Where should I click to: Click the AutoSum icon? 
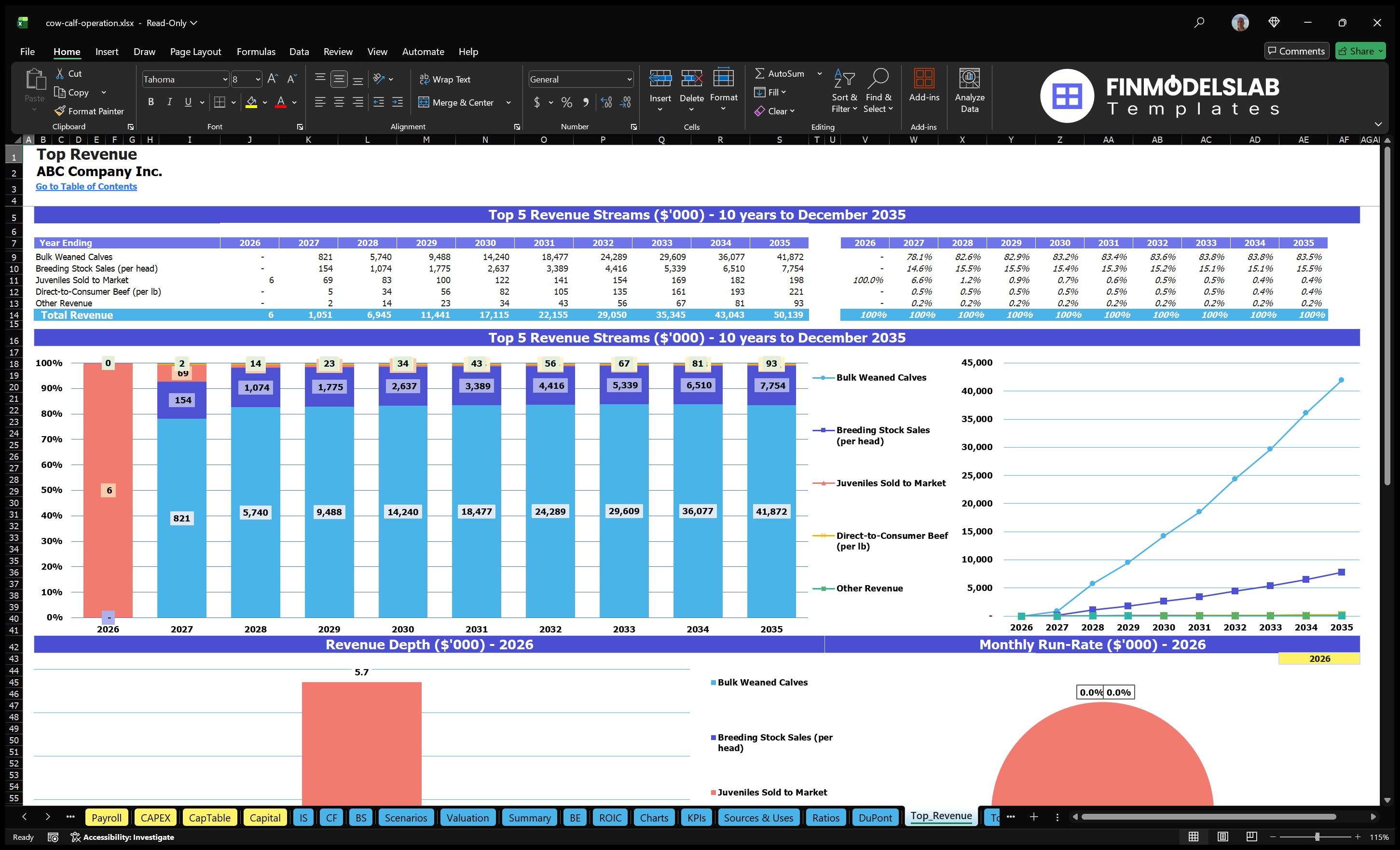pyautogui.click(x=761, y=73)
